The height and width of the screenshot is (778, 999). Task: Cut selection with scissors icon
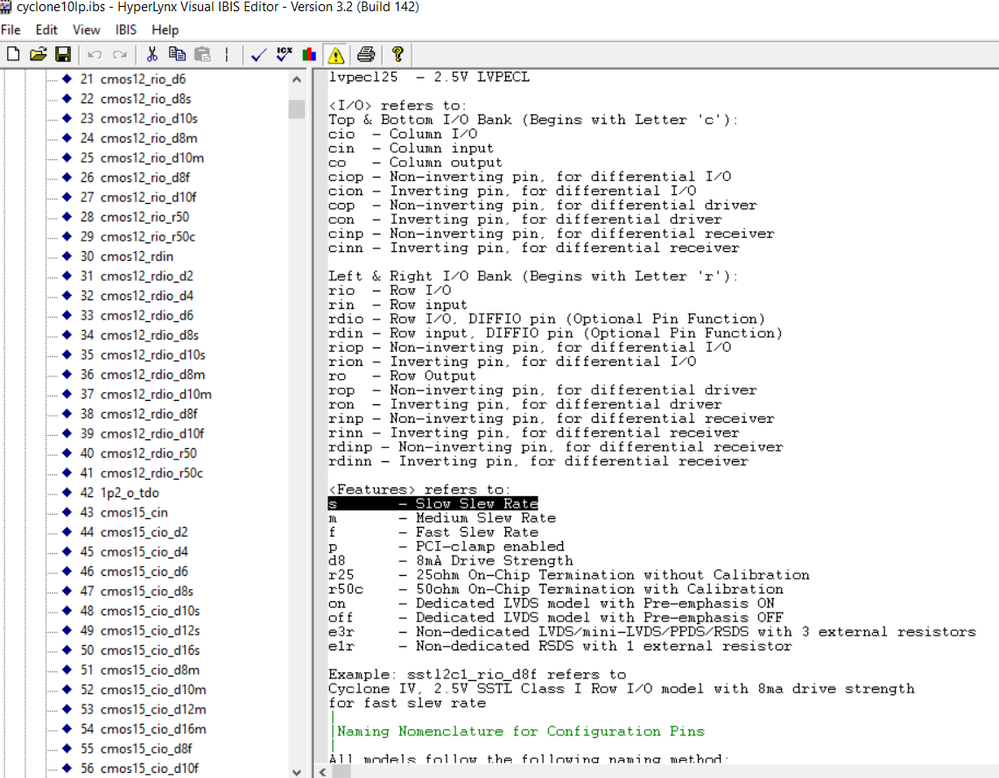tap(152, 54)
